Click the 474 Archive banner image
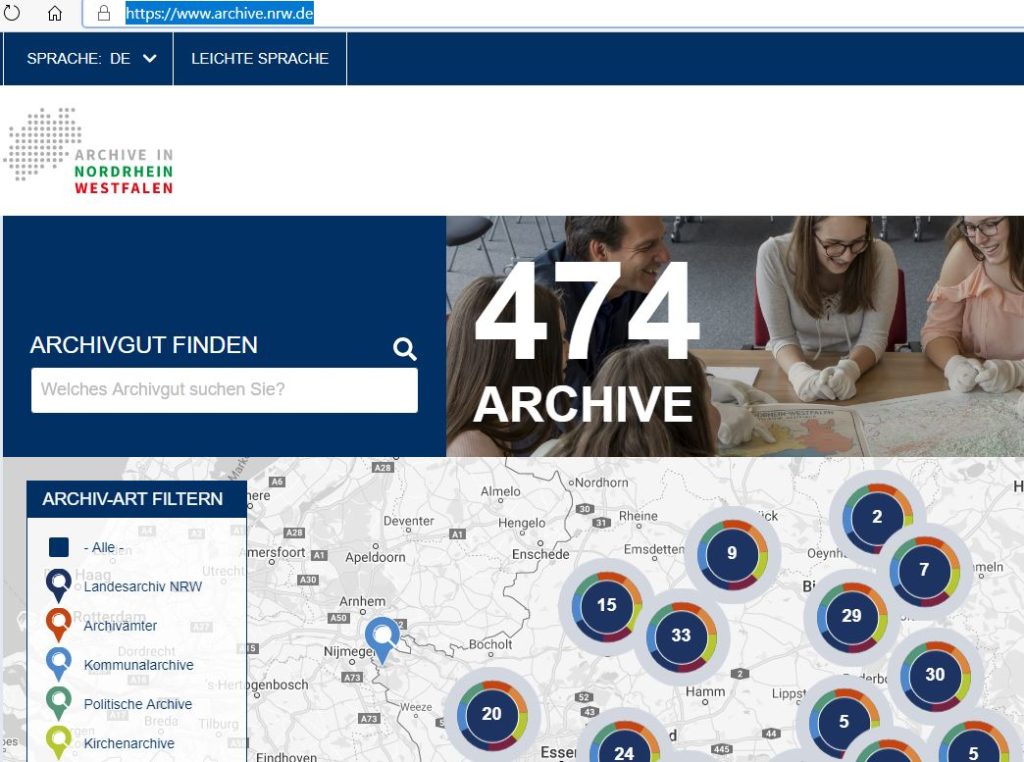Screen dimensions: 1024x762 click(735, 336)
